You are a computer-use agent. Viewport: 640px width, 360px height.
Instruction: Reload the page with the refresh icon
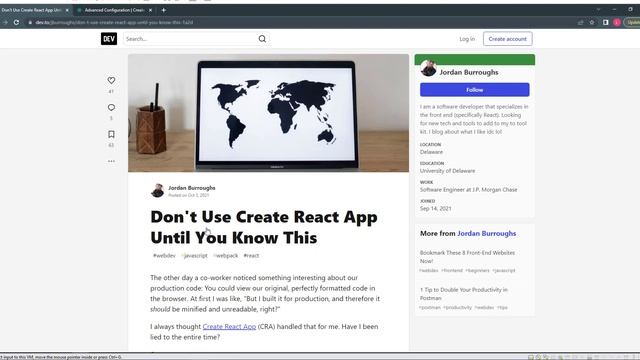tap(16, 22)
